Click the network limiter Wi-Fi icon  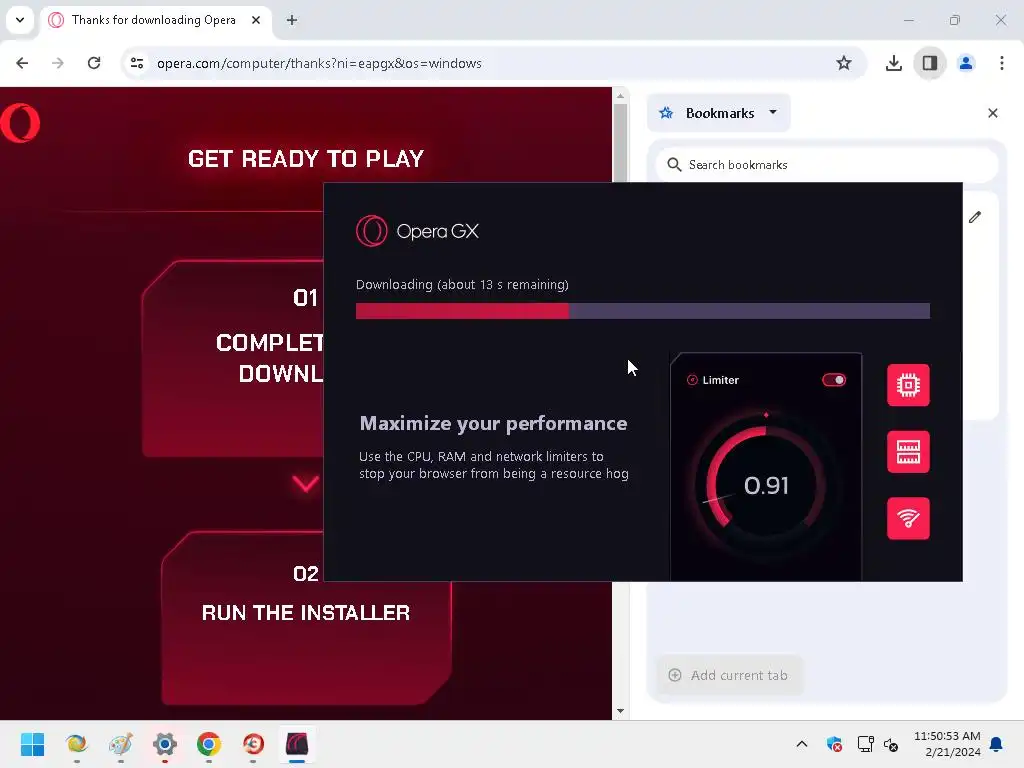(908, 519)
